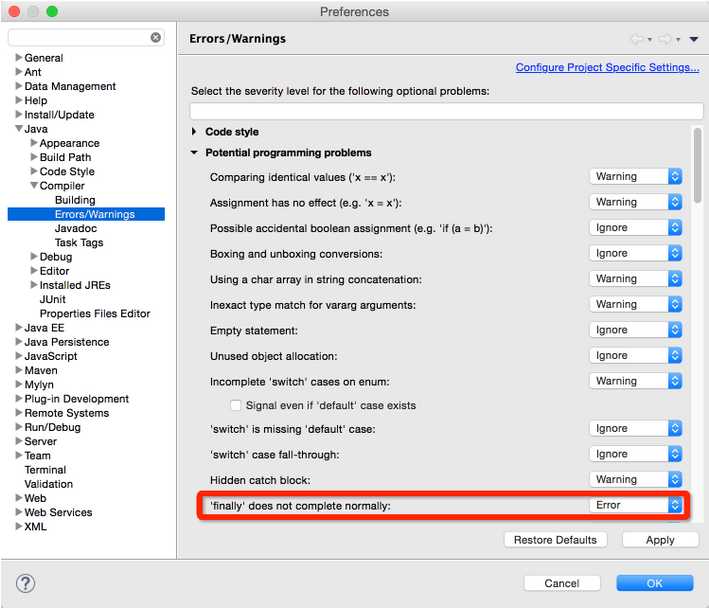709x611 pixels.
Task: Click the back navigation arrow icon
Action: [636, 39]
